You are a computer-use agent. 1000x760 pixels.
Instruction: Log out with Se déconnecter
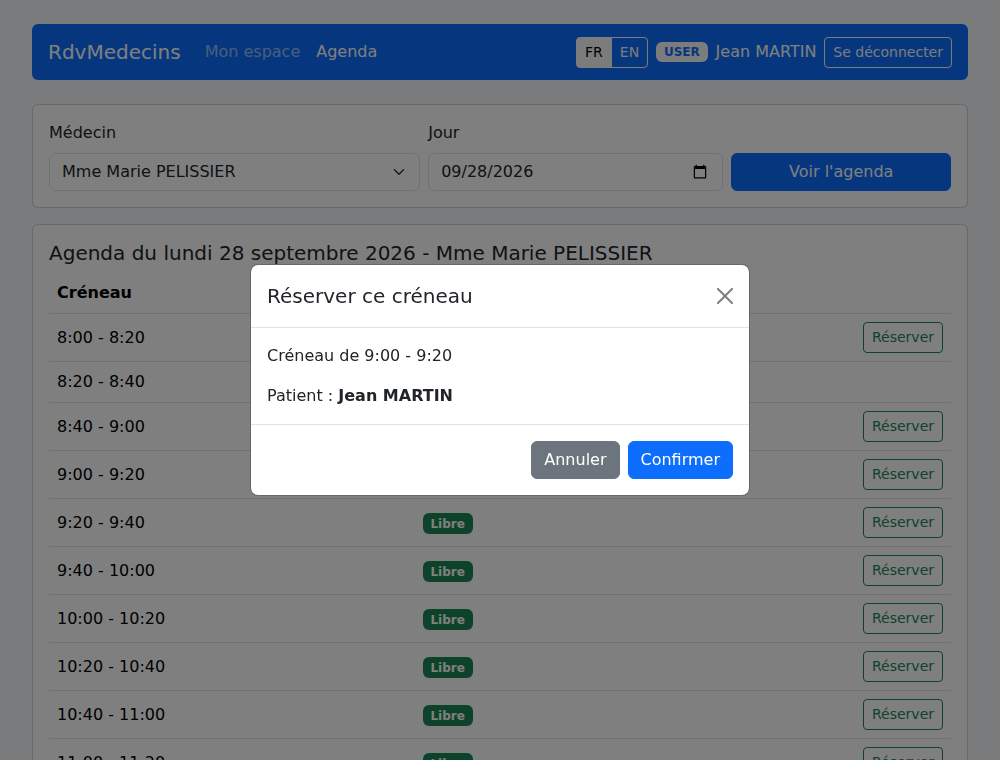pyautogui.click(x=888, y=52)
